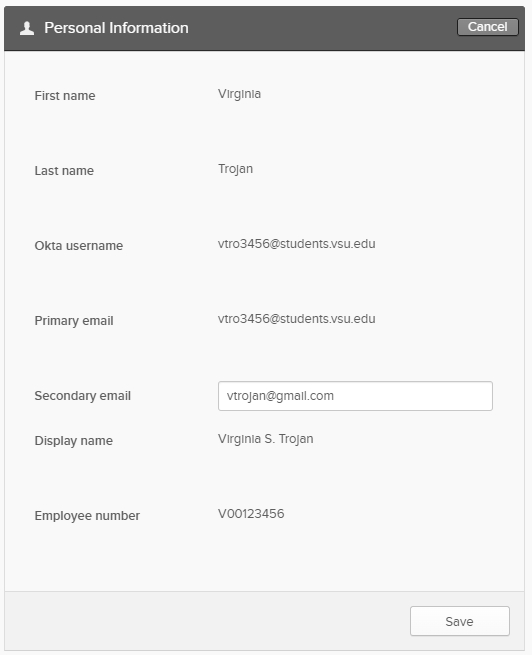Click the Okta username email value
The width and height of the screenshot is (532, 655).
tap(296, 244)
